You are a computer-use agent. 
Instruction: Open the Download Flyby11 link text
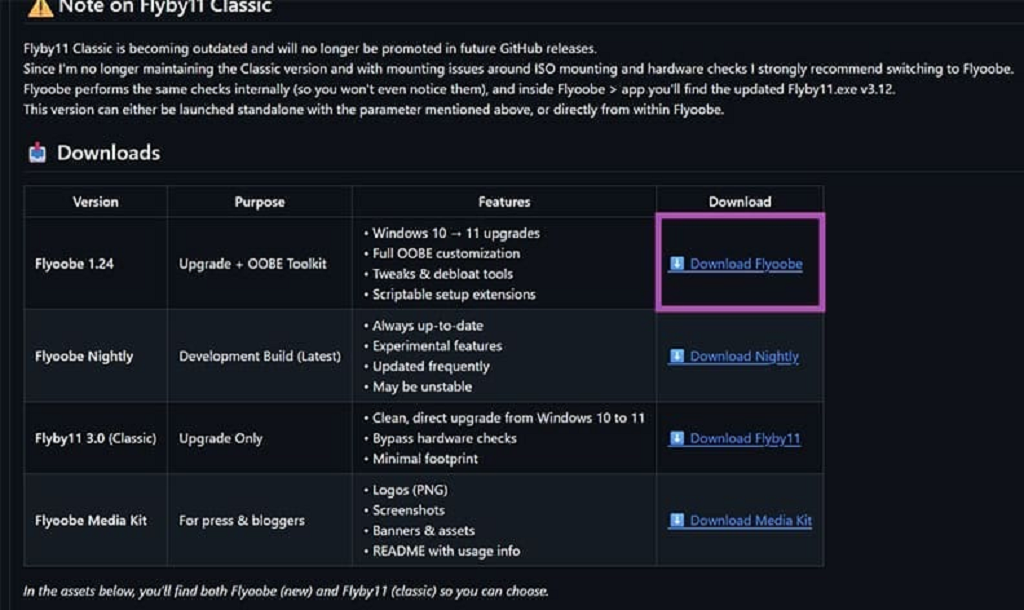click(745, 438)
